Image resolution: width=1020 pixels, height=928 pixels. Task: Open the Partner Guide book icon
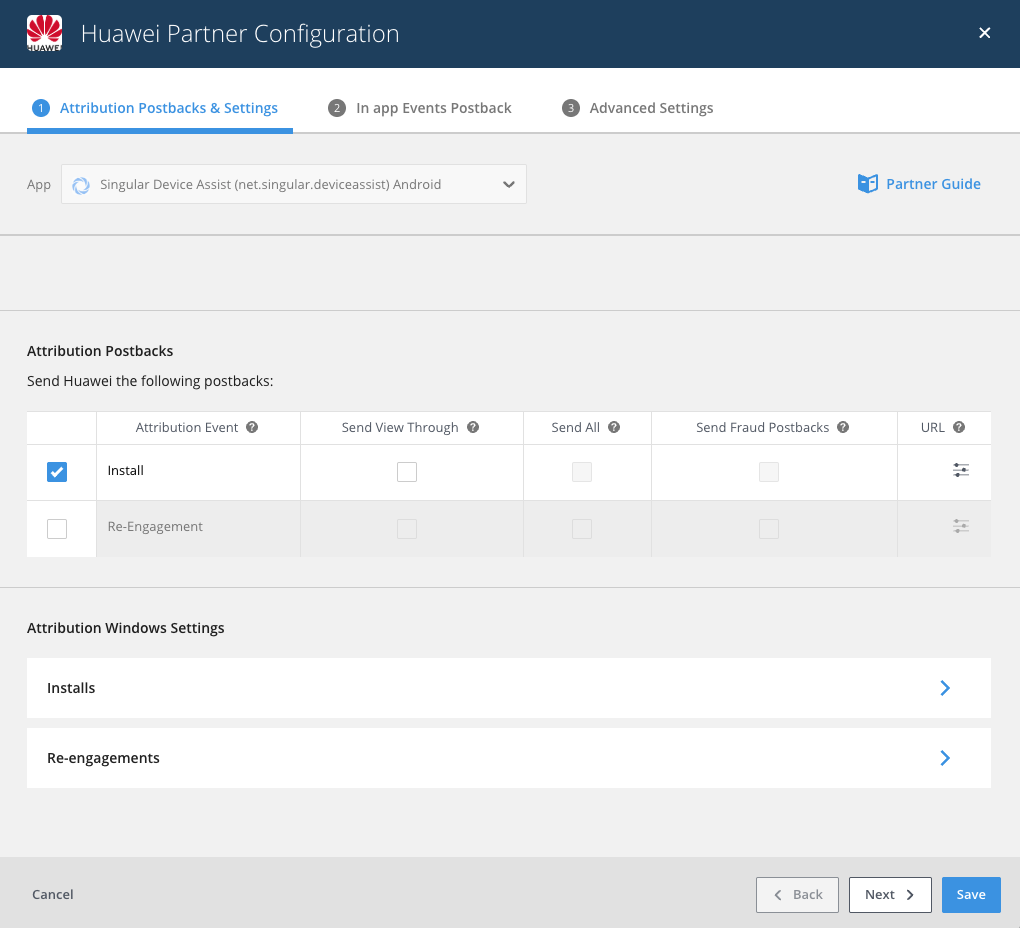pos(868,184)
